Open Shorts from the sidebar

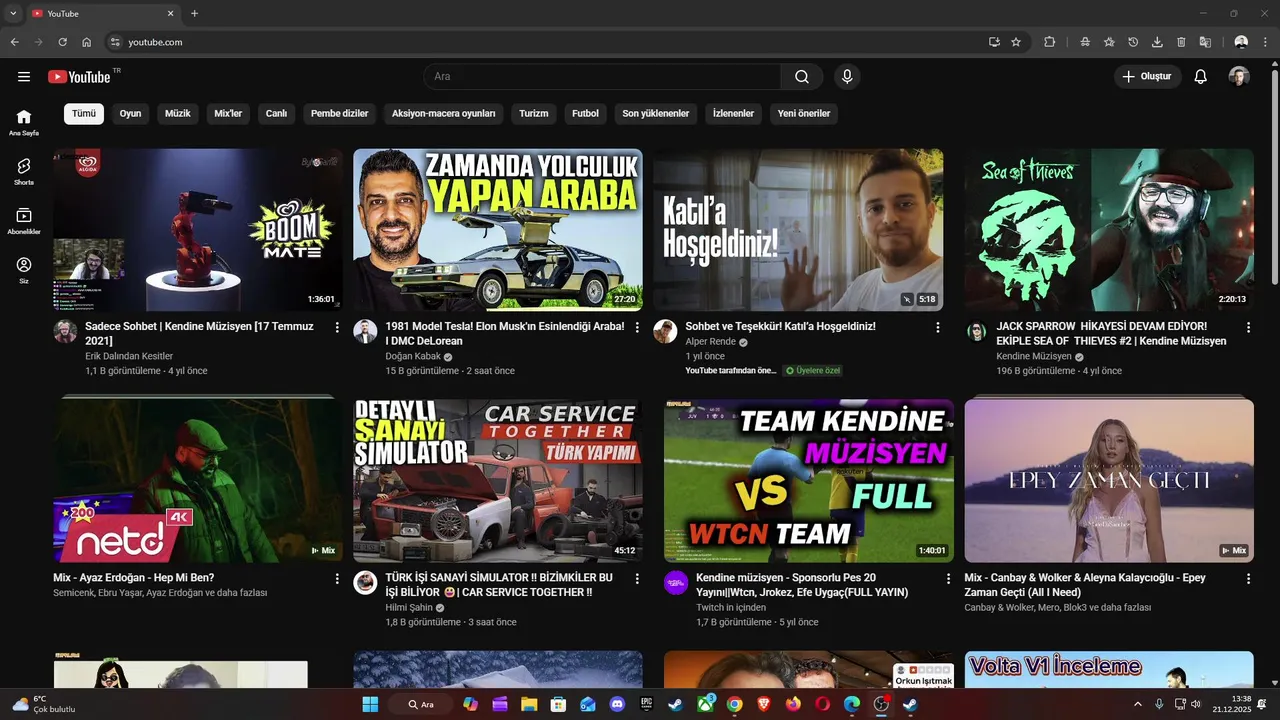point(24,172)
